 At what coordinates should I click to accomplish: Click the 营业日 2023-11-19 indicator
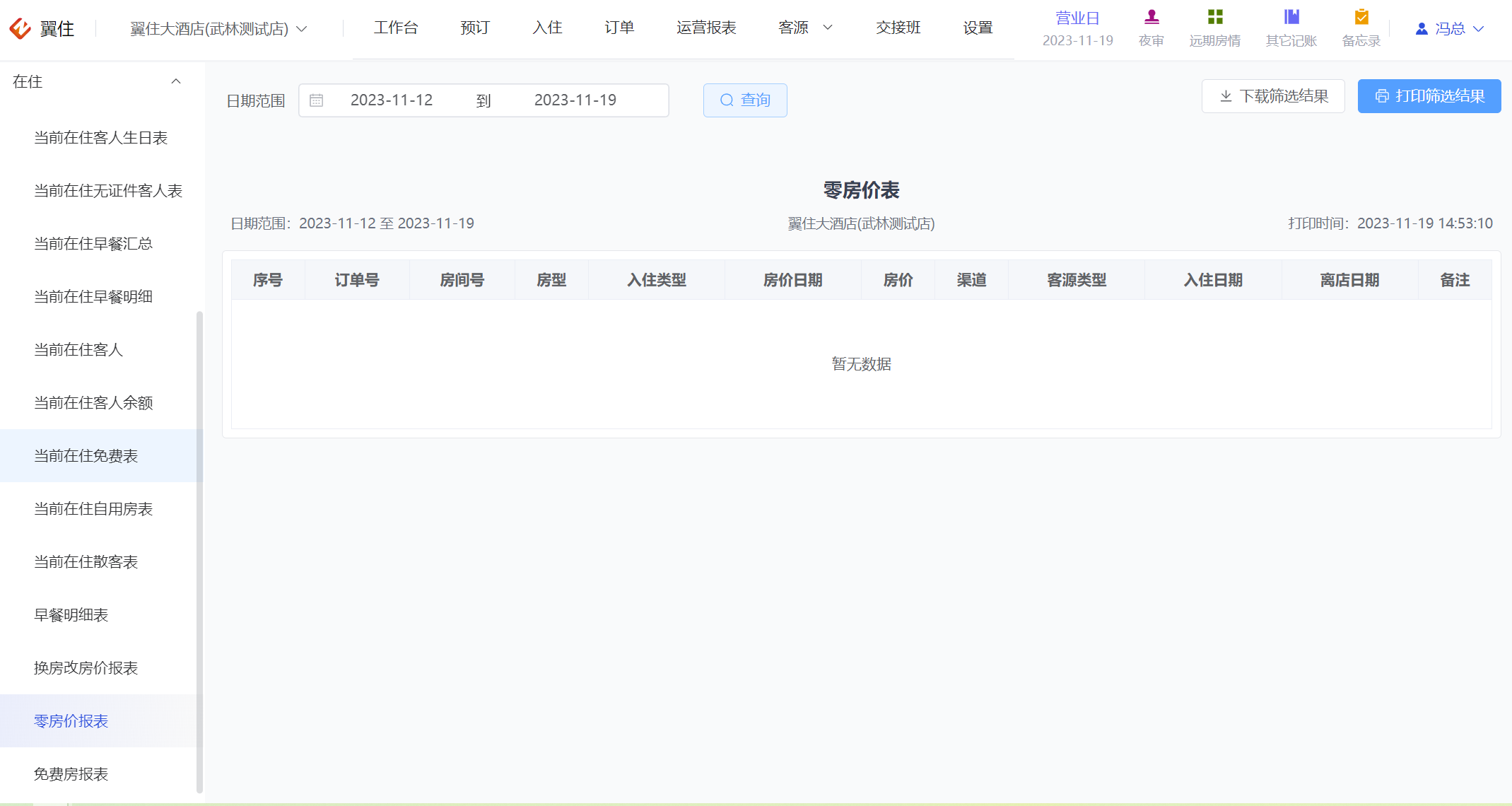pos(1078,29)
